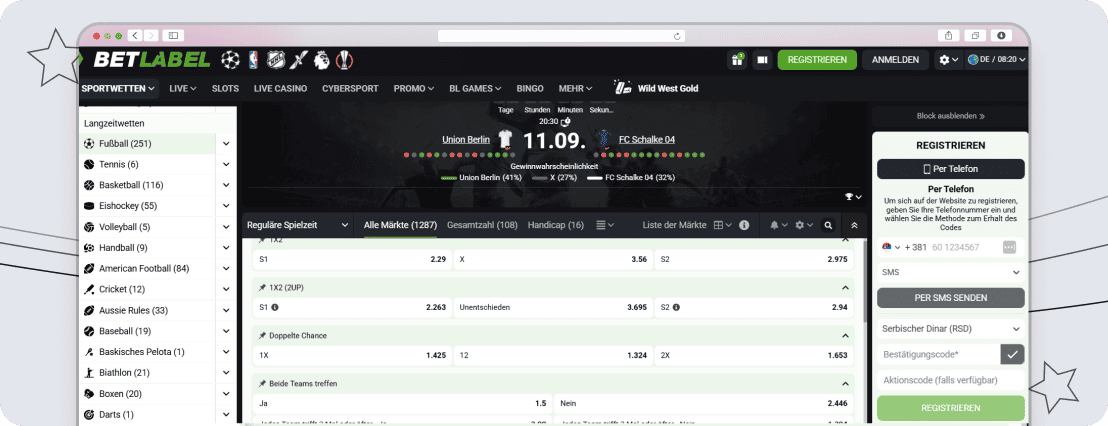Click the Tennis sport icon
This screenshot has width=1108, height=426.
pyautogui.click(x=89, y=165)
